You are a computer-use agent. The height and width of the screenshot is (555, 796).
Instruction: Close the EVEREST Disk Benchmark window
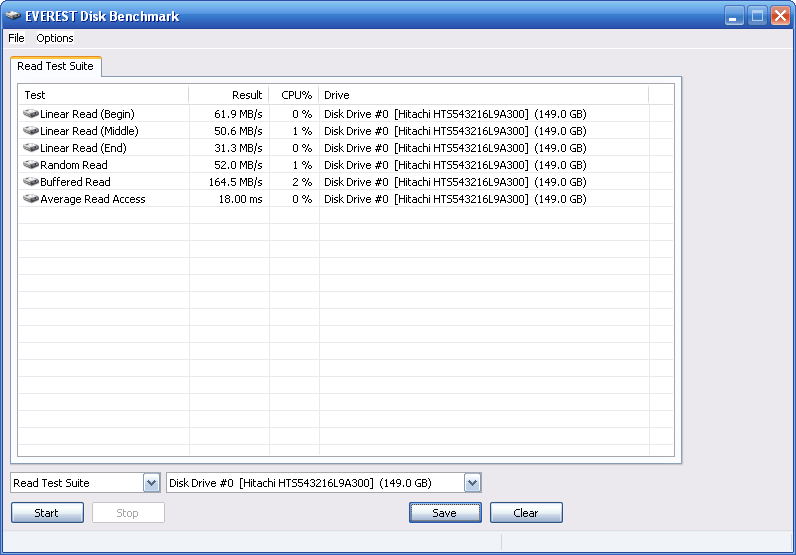point(780,16)
